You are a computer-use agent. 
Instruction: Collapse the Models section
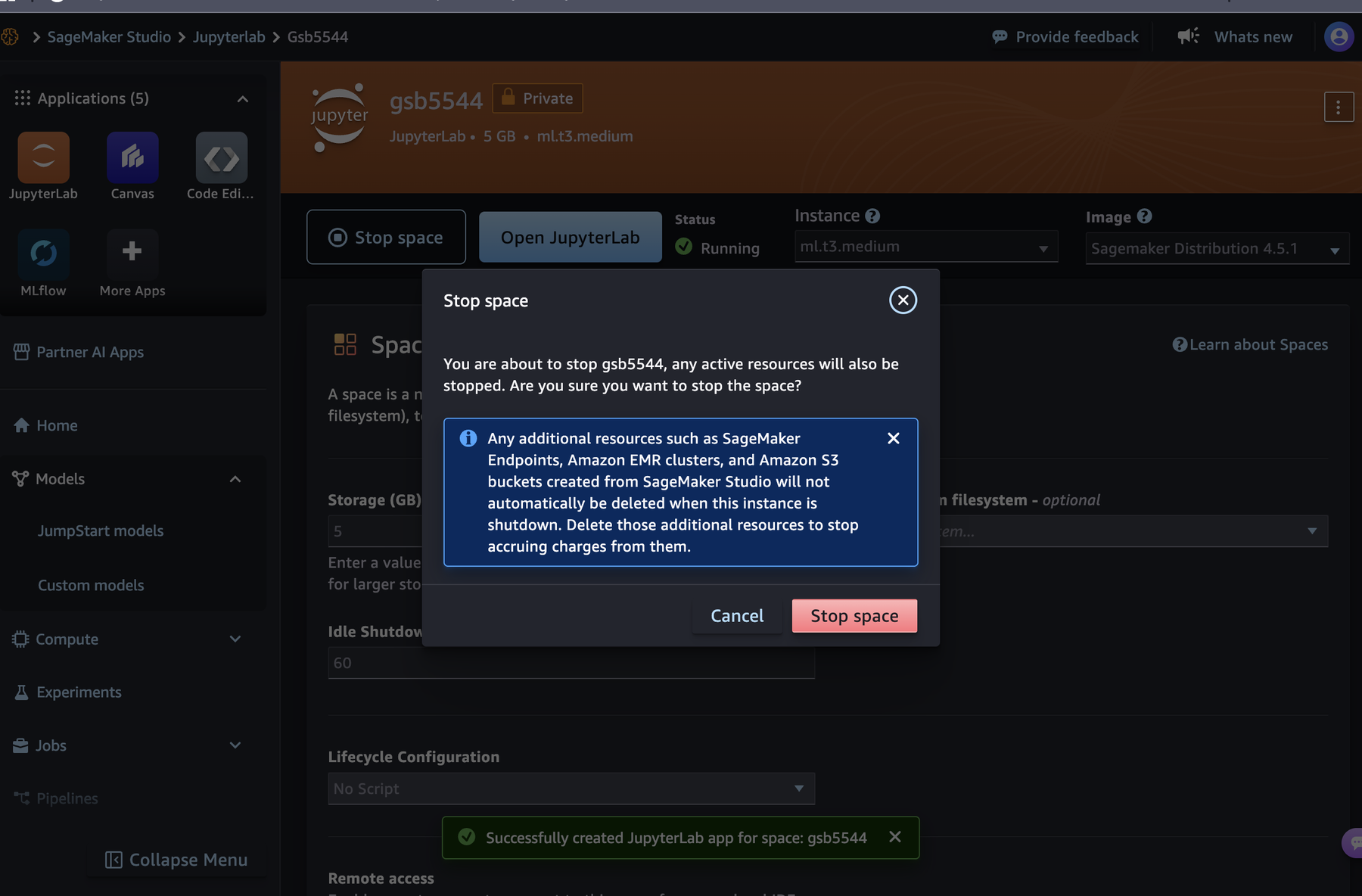pyautogui.click(x=235, y=479)
